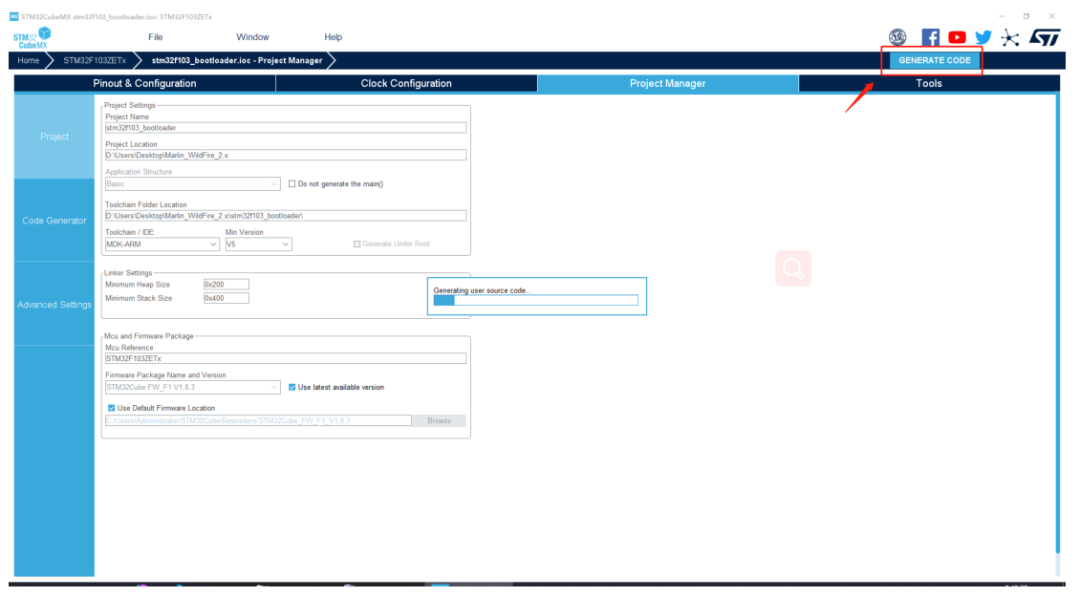Click the Minimum Stack Size field

coord(226,298)
